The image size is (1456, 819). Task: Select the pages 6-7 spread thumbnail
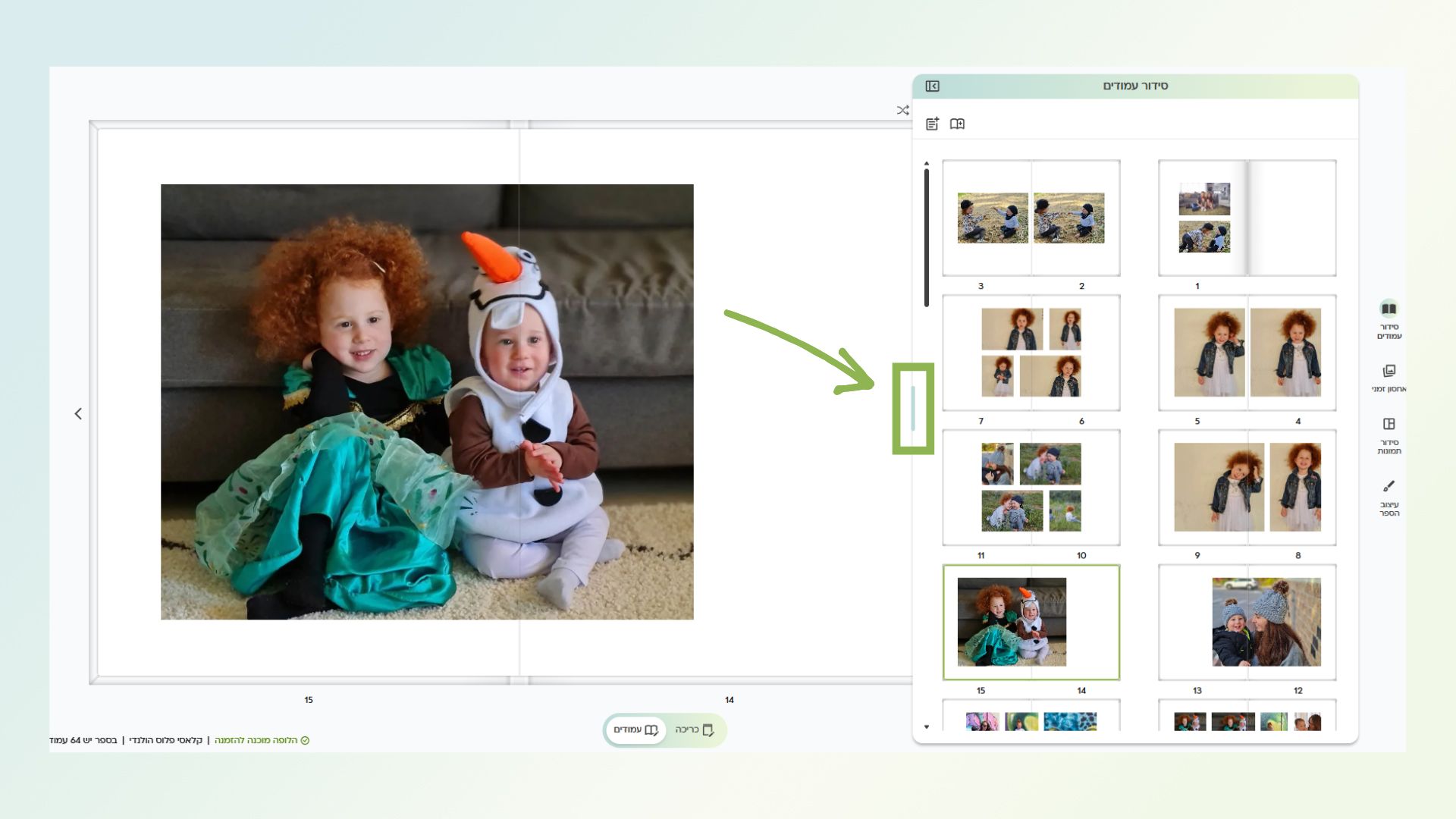[1031, 353]
